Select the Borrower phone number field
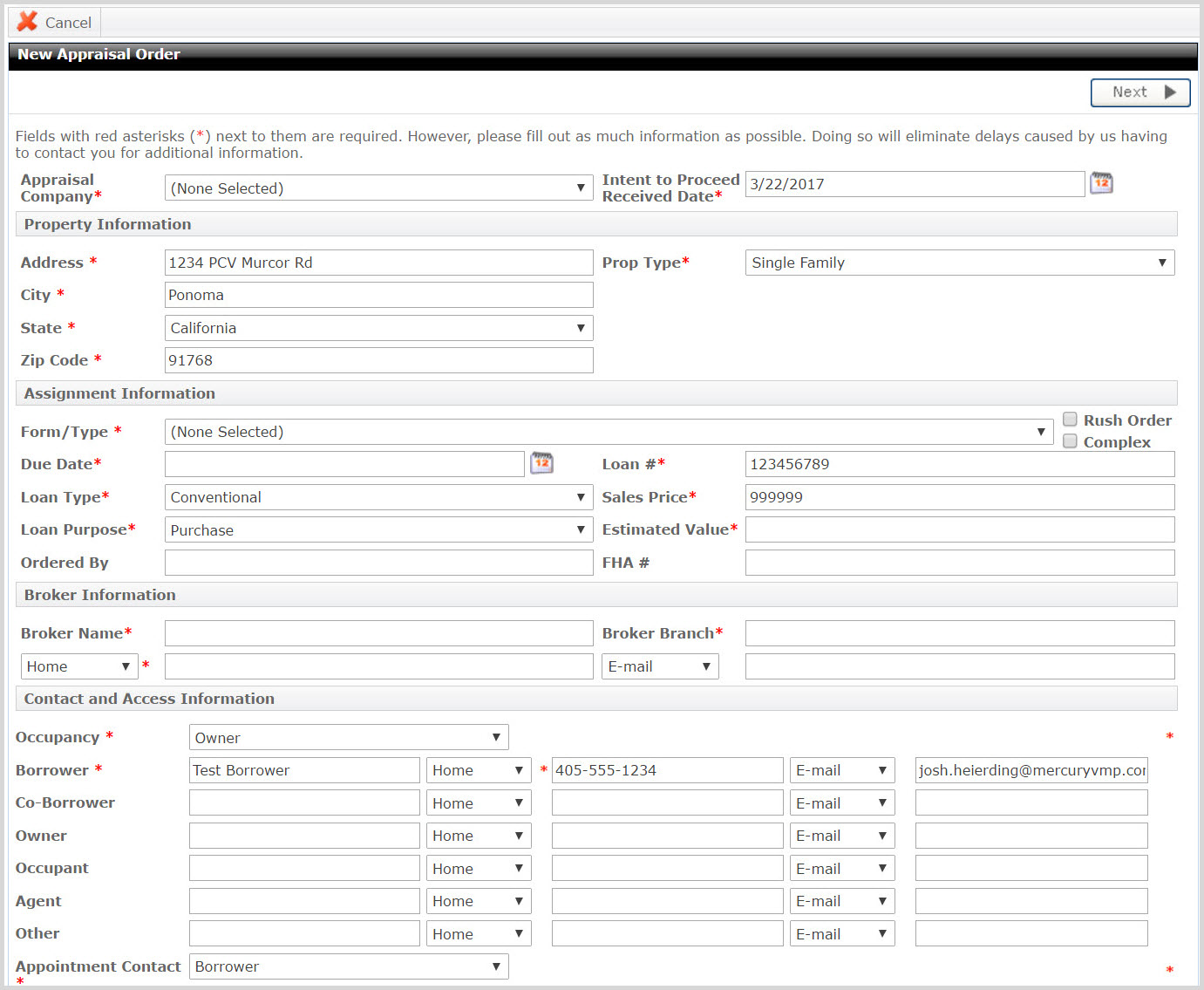Image resolution: width=1204 pixels, height=990 pixels. tap(667, 770)
